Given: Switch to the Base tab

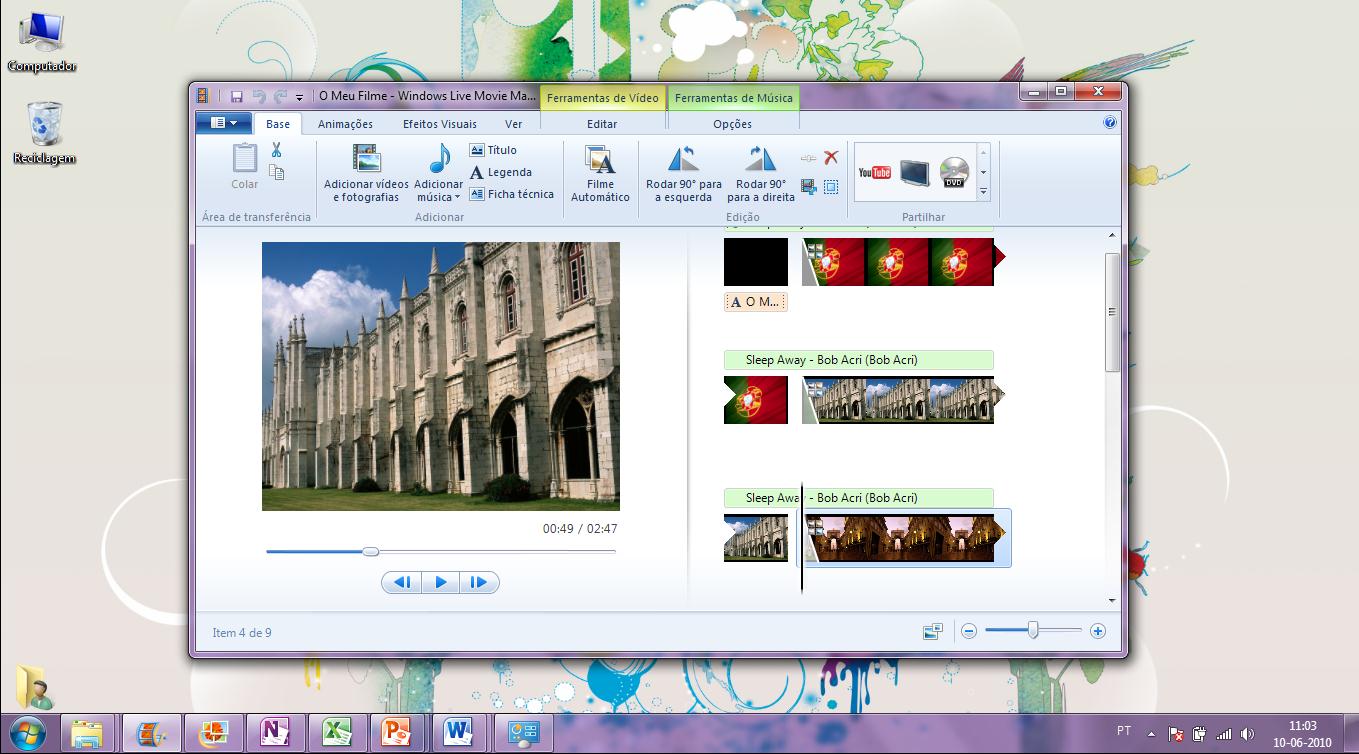Looking at the screenshot, I should (278, 124).
